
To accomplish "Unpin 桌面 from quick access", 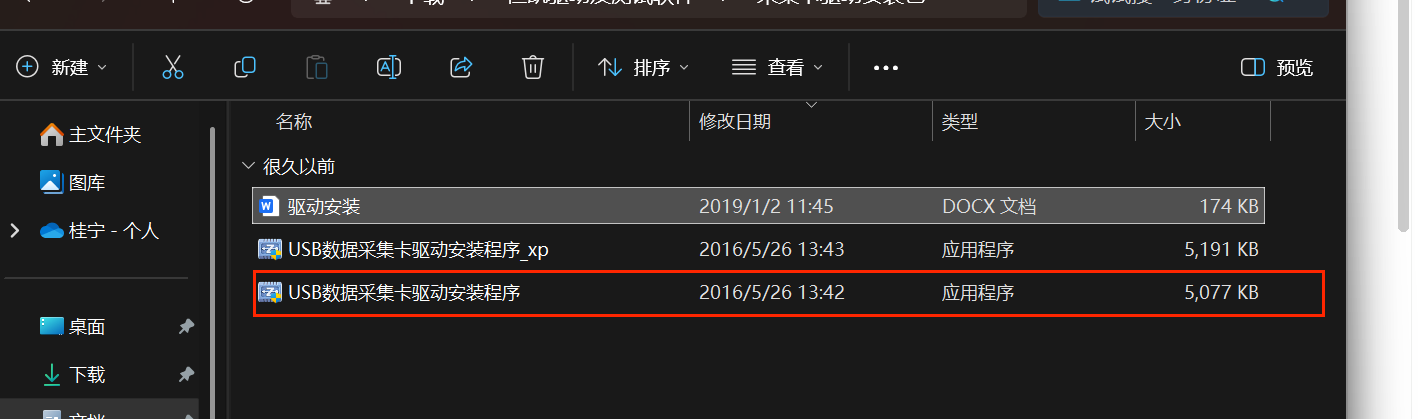I will [186, 327].
